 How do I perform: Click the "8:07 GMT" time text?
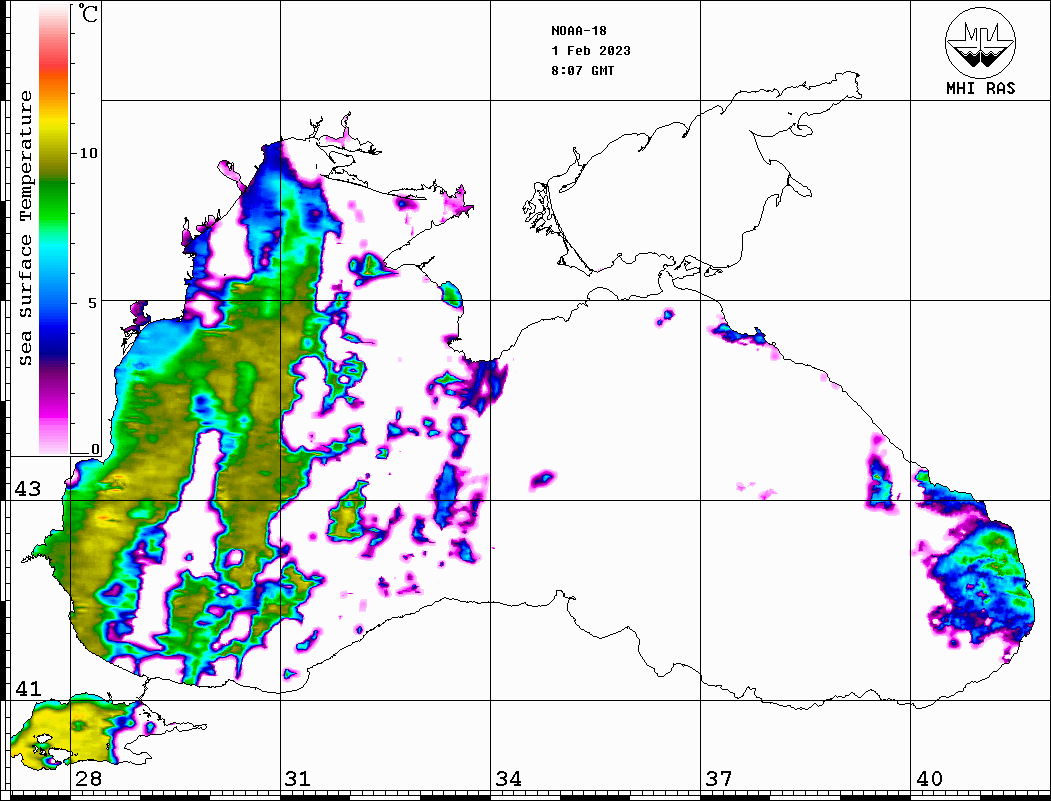tap(582, 70)
